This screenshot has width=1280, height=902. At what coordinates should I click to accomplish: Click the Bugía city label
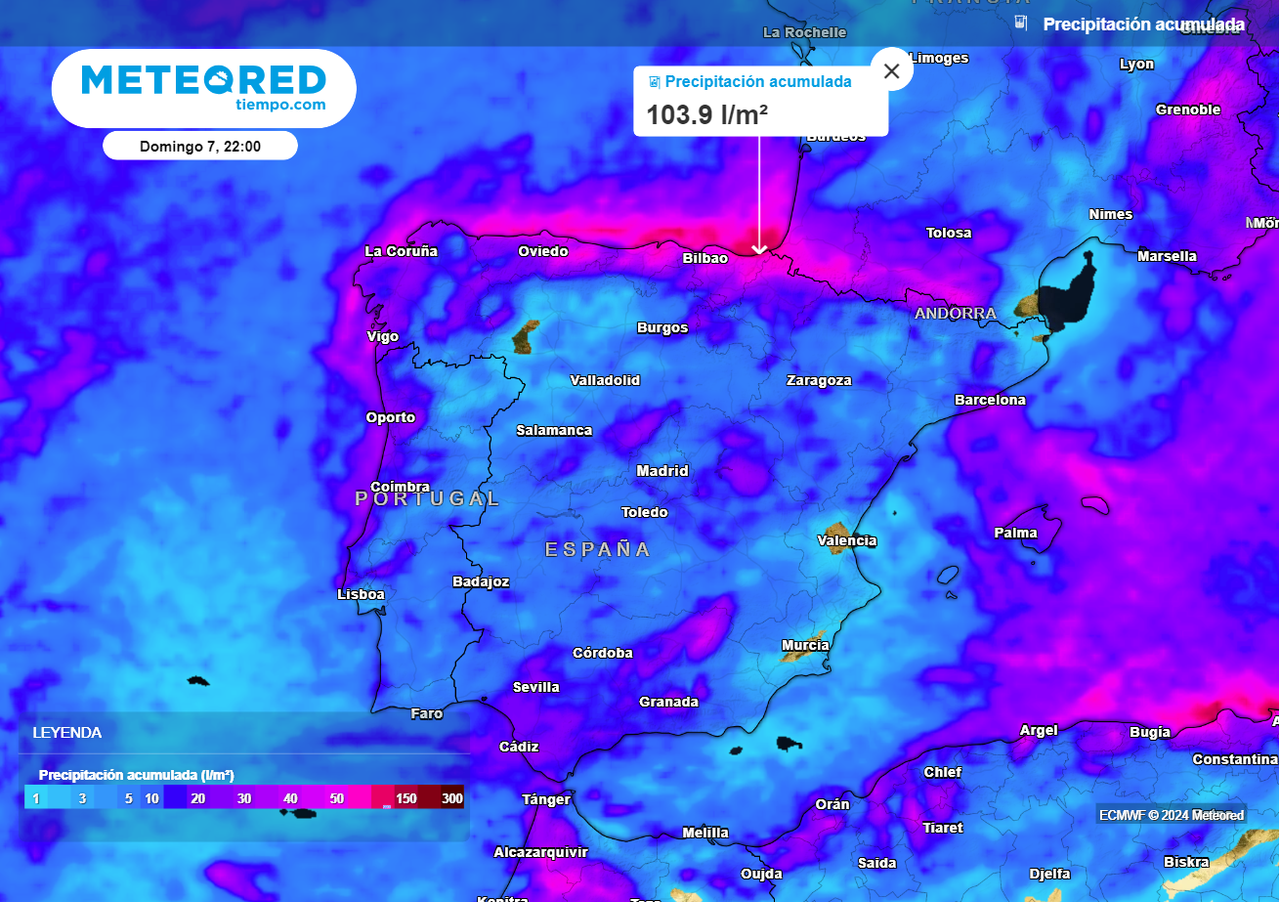(x=1149, y=732)
